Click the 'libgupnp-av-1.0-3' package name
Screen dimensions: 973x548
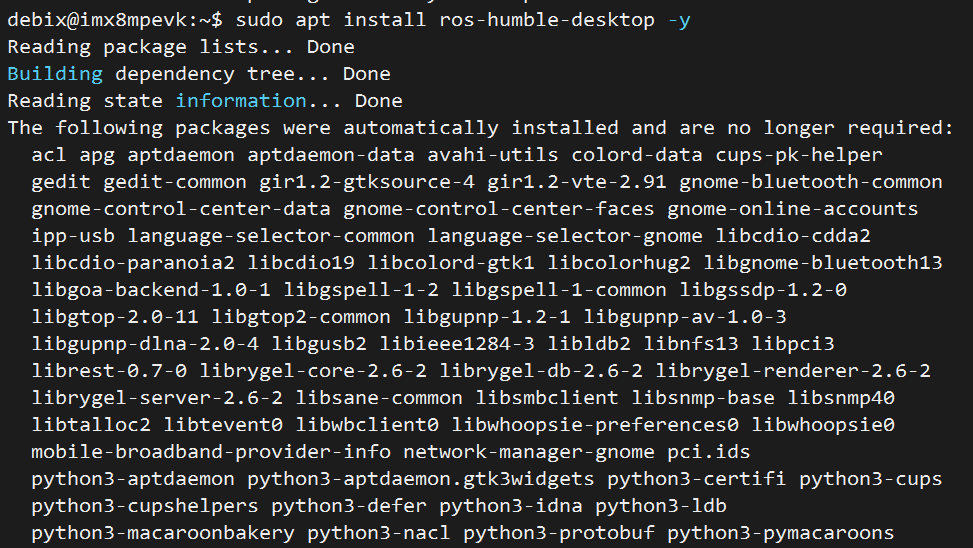point(684,317)
